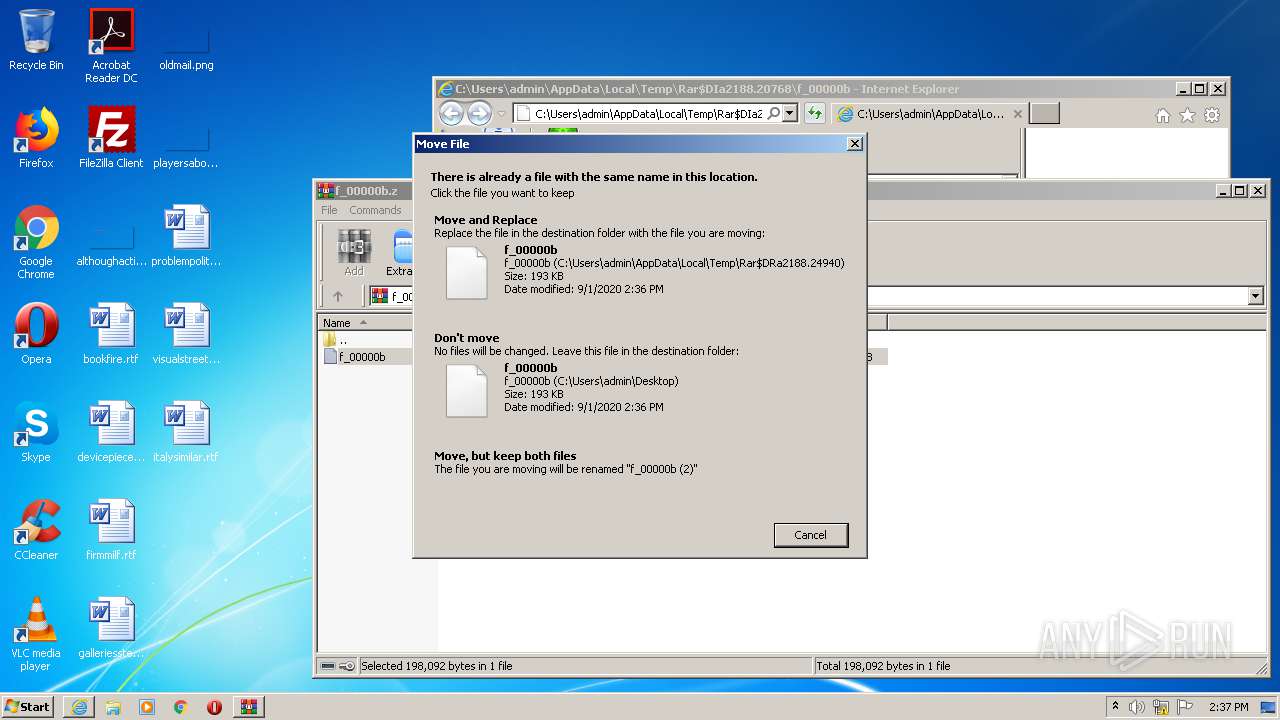Viewport: 1280px width, 720px height.
Task: Click the Internet Explorer address field
Action: [648, 114]
